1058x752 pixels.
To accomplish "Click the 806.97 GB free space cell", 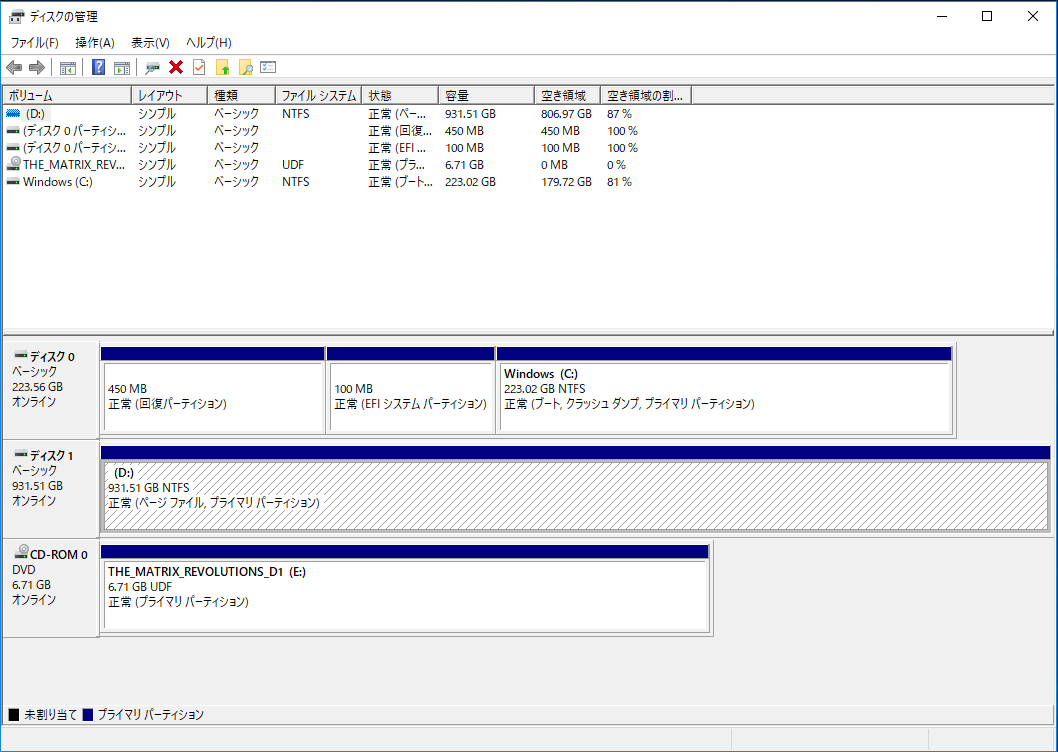I will (566, 114).
